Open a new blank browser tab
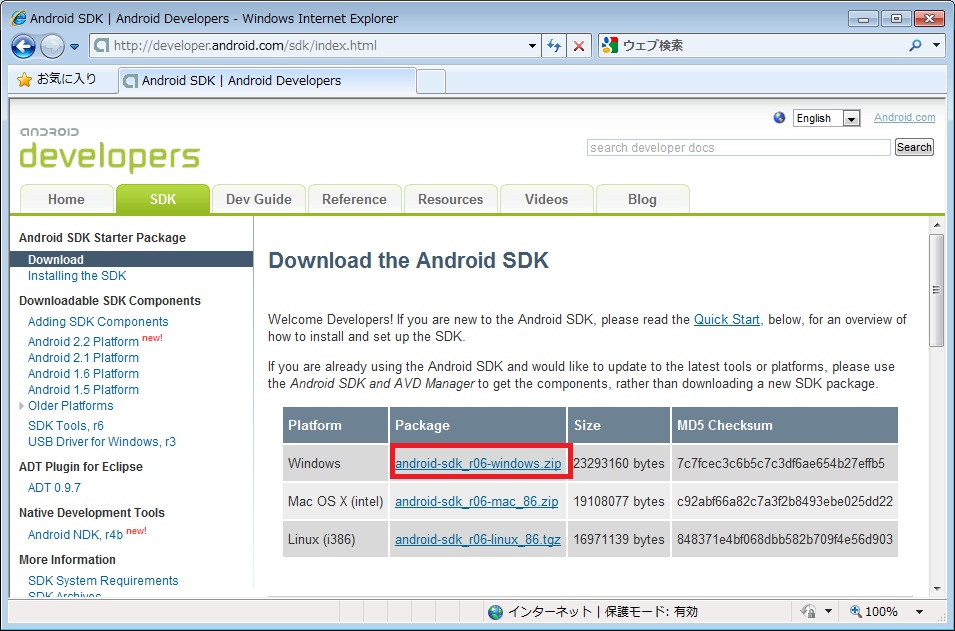The image size is (955, 631). click(431, 81)
